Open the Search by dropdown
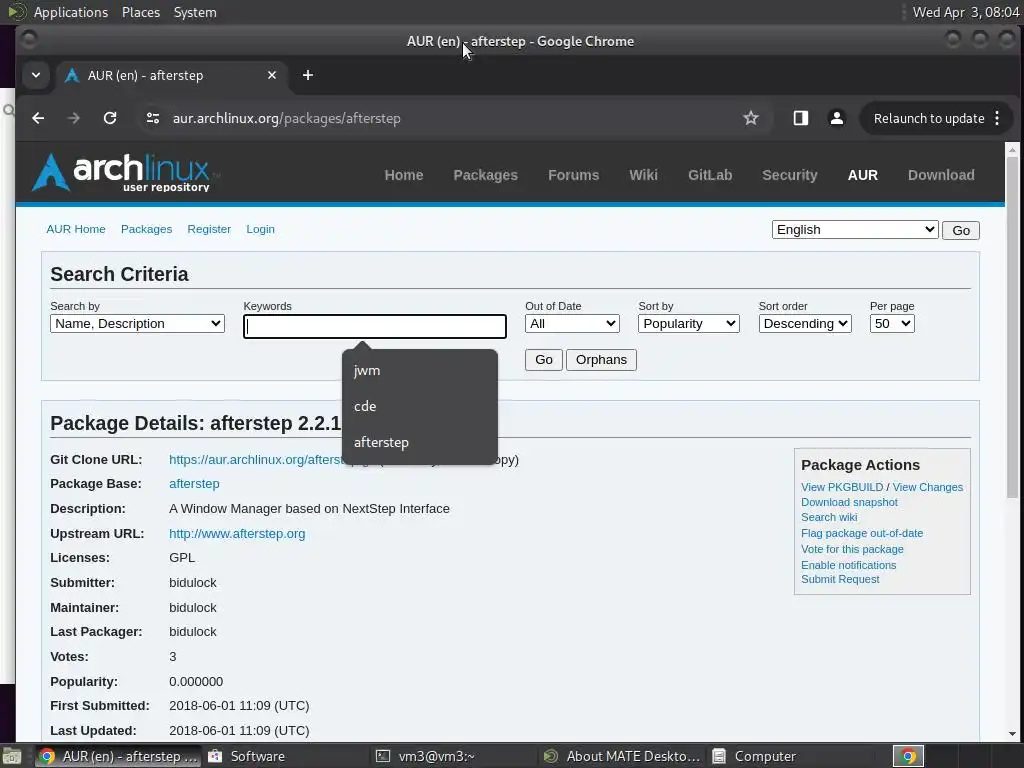Viewport: 1024px width, 768px height. 137,324
